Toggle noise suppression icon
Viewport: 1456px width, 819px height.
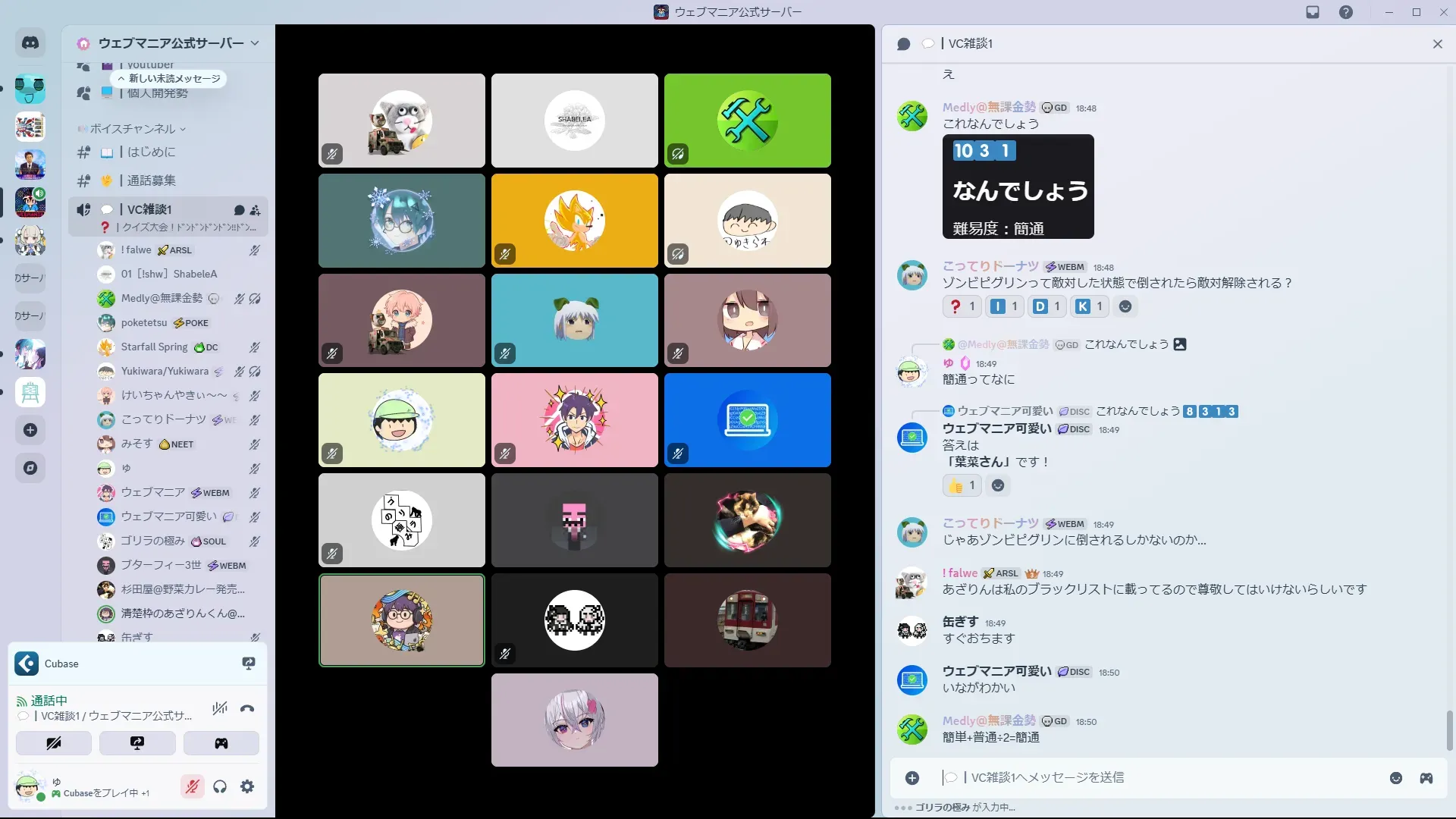(220, 709)
